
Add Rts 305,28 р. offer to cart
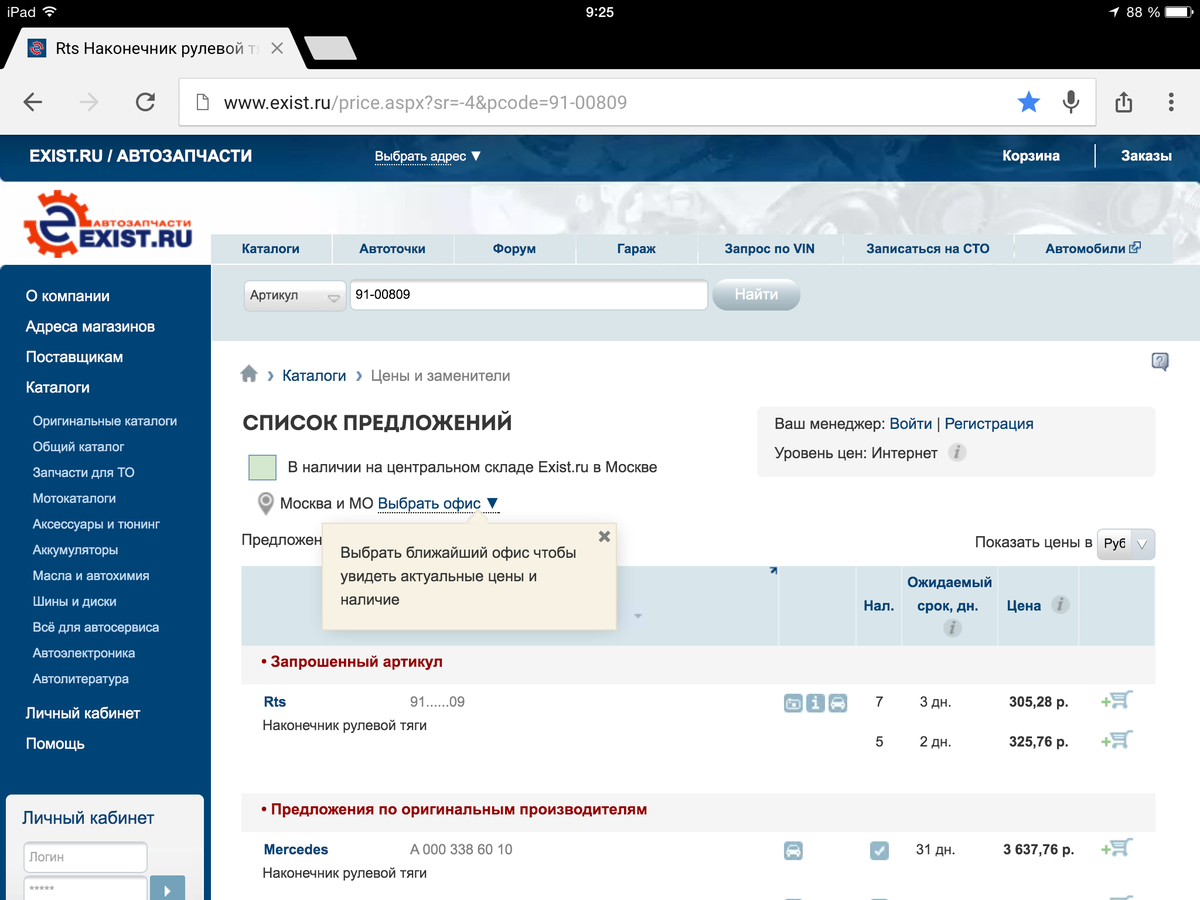[1116, 701]
